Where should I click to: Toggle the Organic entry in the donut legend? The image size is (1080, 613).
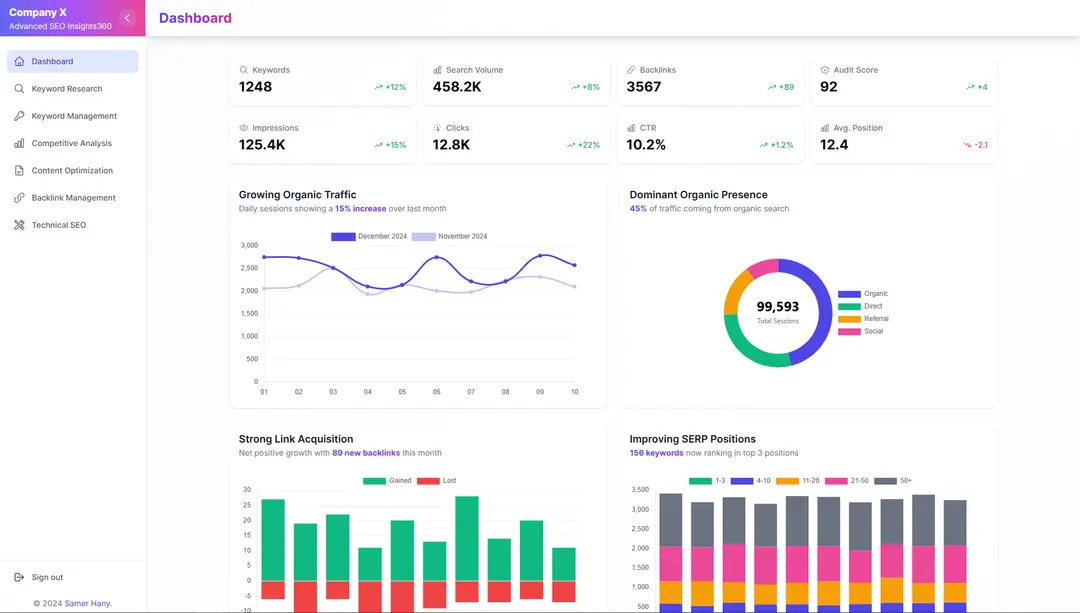tap(862, 293)
